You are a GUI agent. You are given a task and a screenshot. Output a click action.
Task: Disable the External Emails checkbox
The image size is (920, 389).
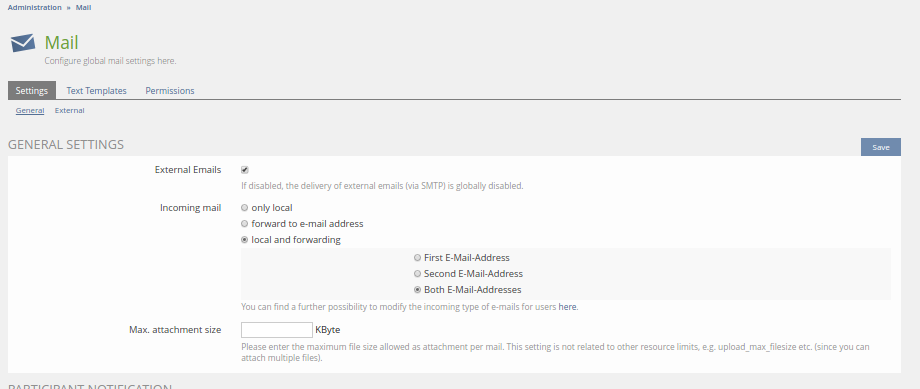(x=245, y=170)
